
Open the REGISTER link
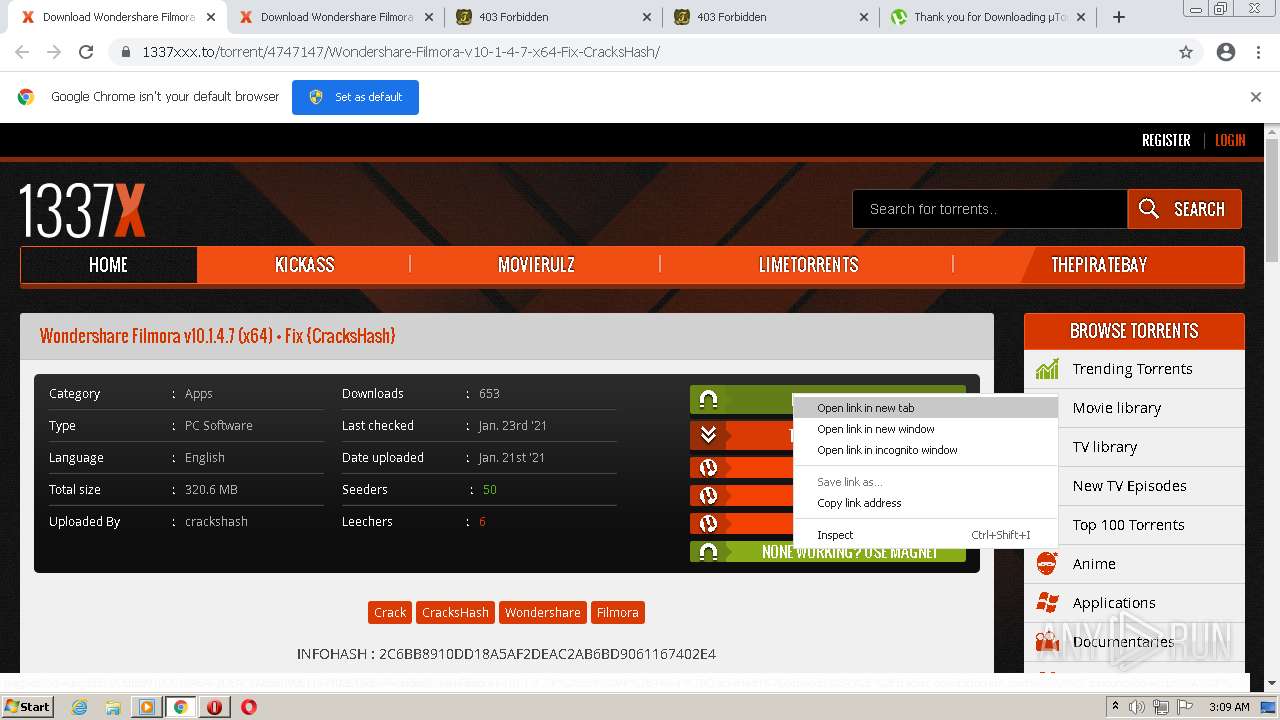coord(1166,140)
